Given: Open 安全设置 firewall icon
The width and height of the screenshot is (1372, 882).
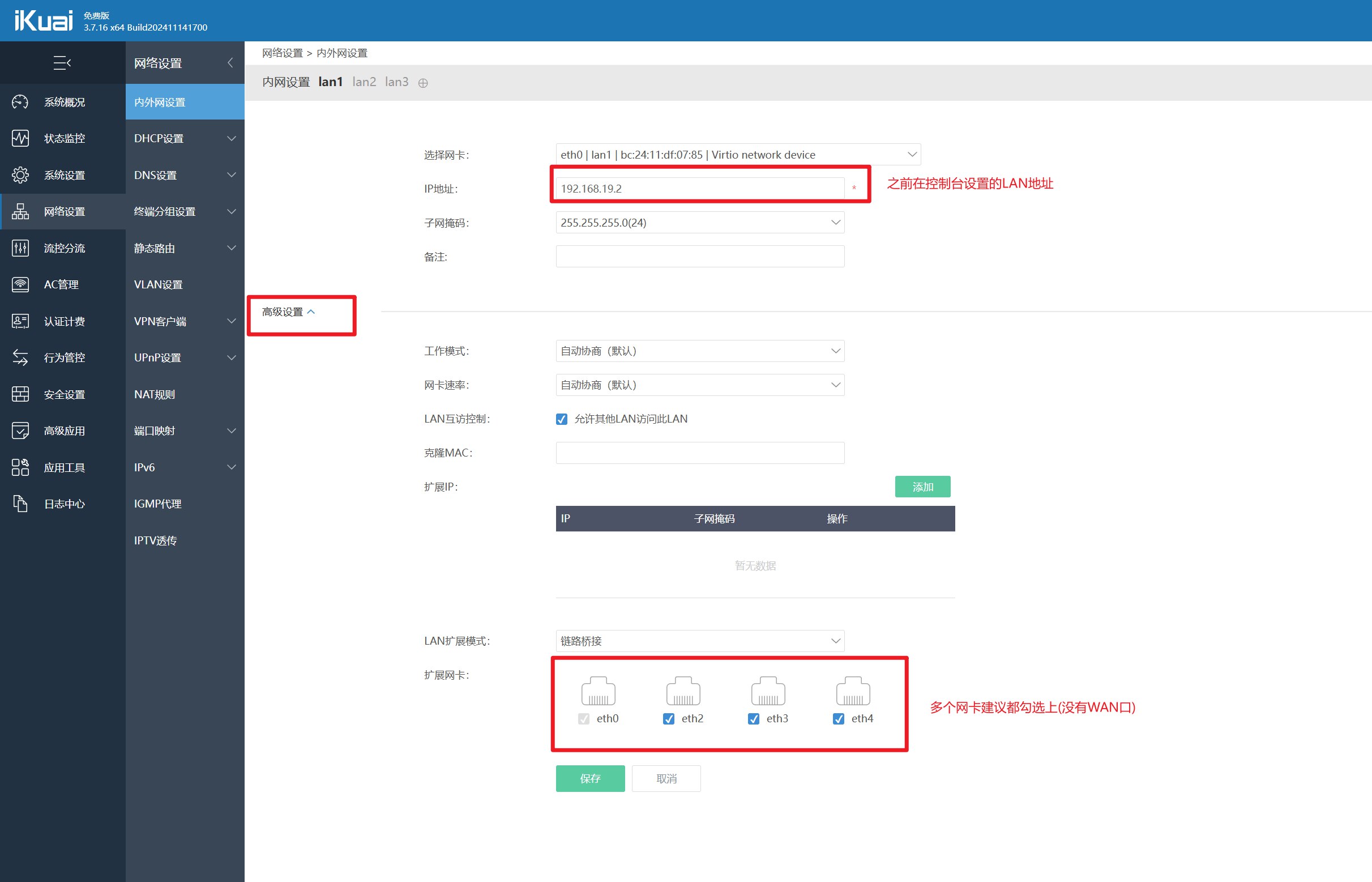Looking at the screenshot, I should coord(20,394).
